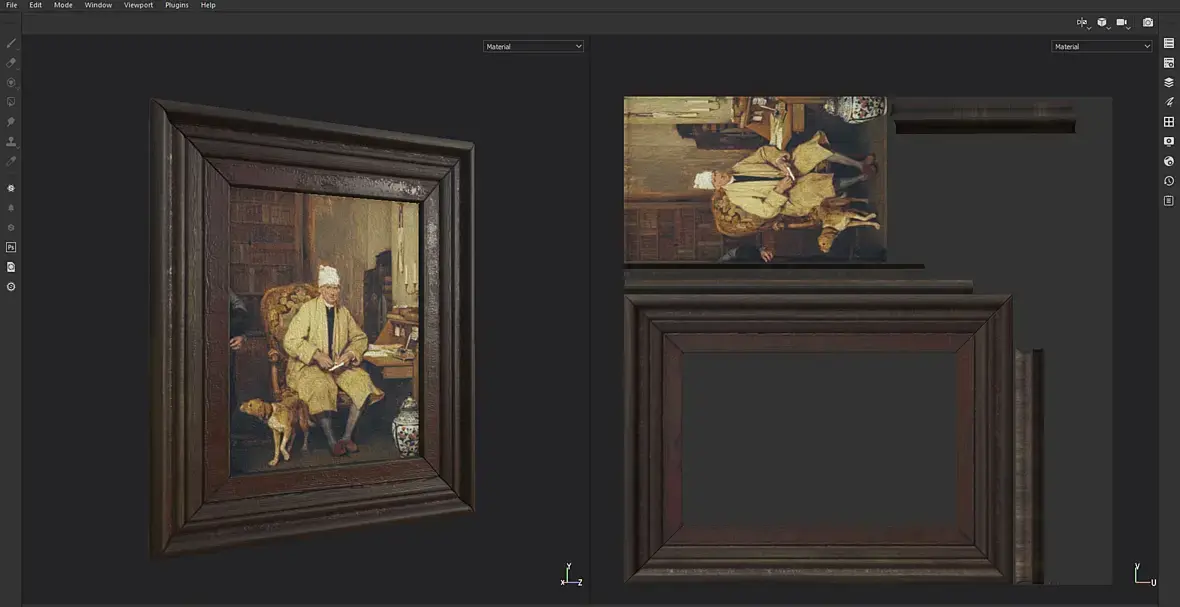Image resolution: width=1180 pixels, height=607 pixels.
Task: Click the screenshot camera icon
Action: (x=1148, y=23)
